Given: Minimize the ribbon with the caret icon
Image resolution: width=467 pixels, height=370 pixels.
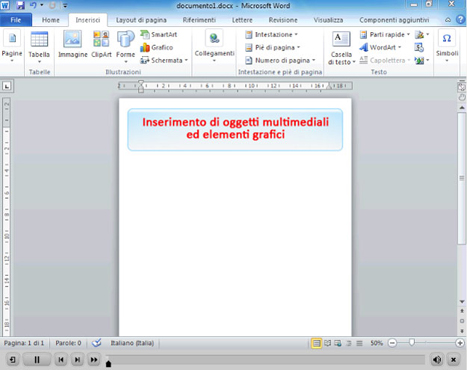Looking at the screenshot, I should 448,20.
